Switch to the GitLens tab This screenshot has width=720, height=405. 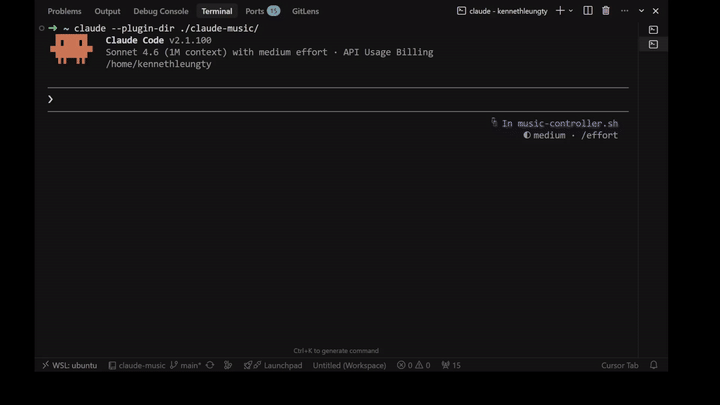[305, 11]
